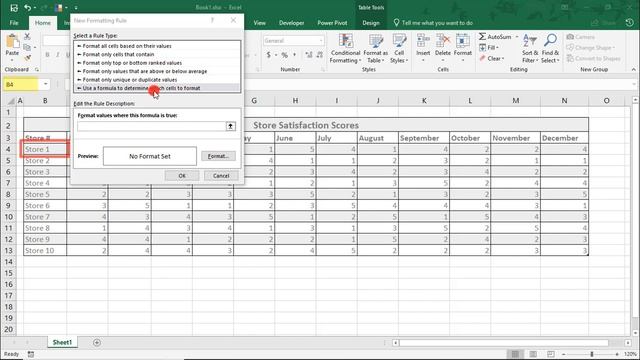Click the Fill down icon
Viewport: 640px width, 360px height.
(x=482, y=48)
